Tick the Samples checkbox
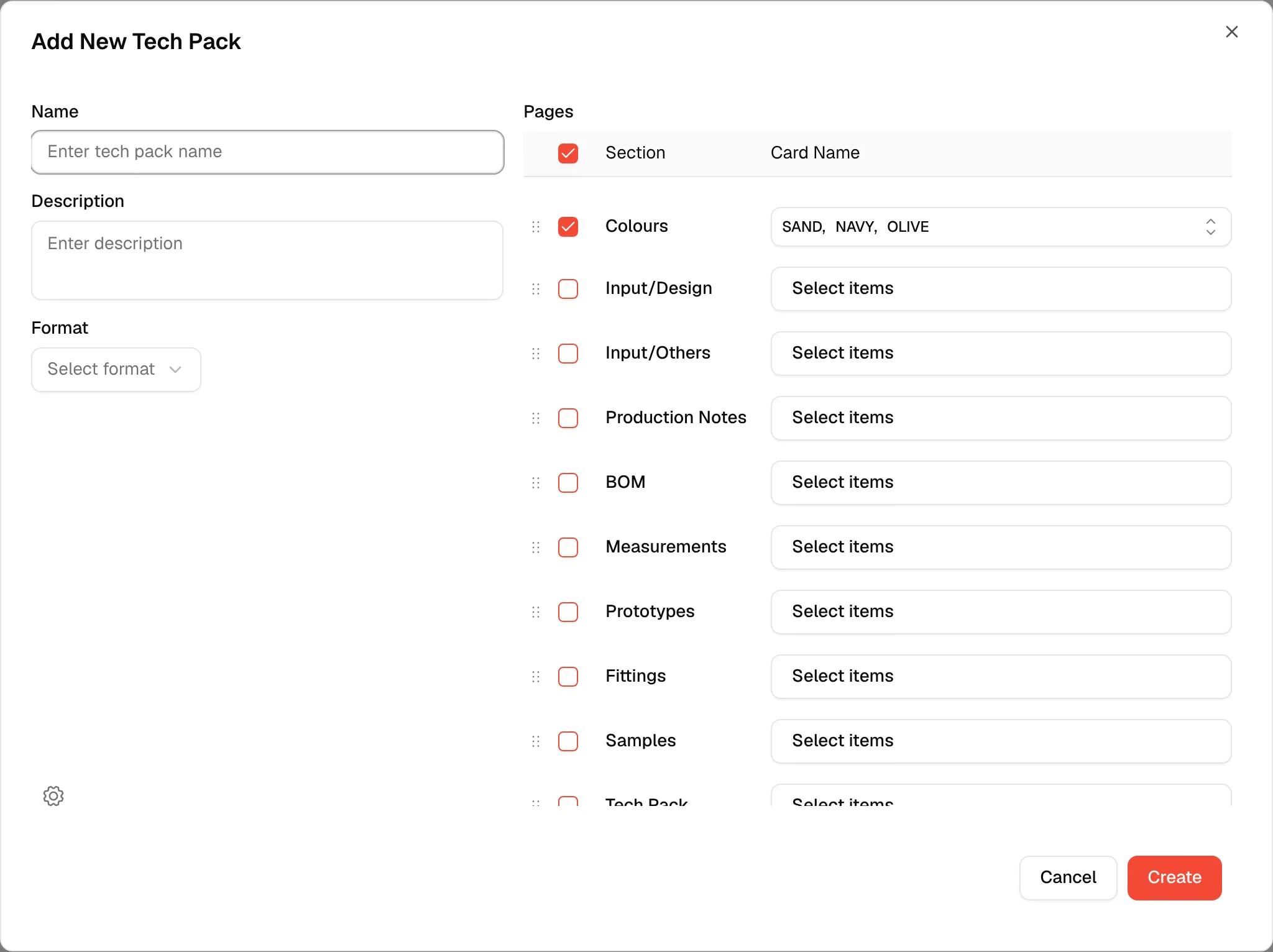The width and height of the screenshot is (1273, 952). 568,741
